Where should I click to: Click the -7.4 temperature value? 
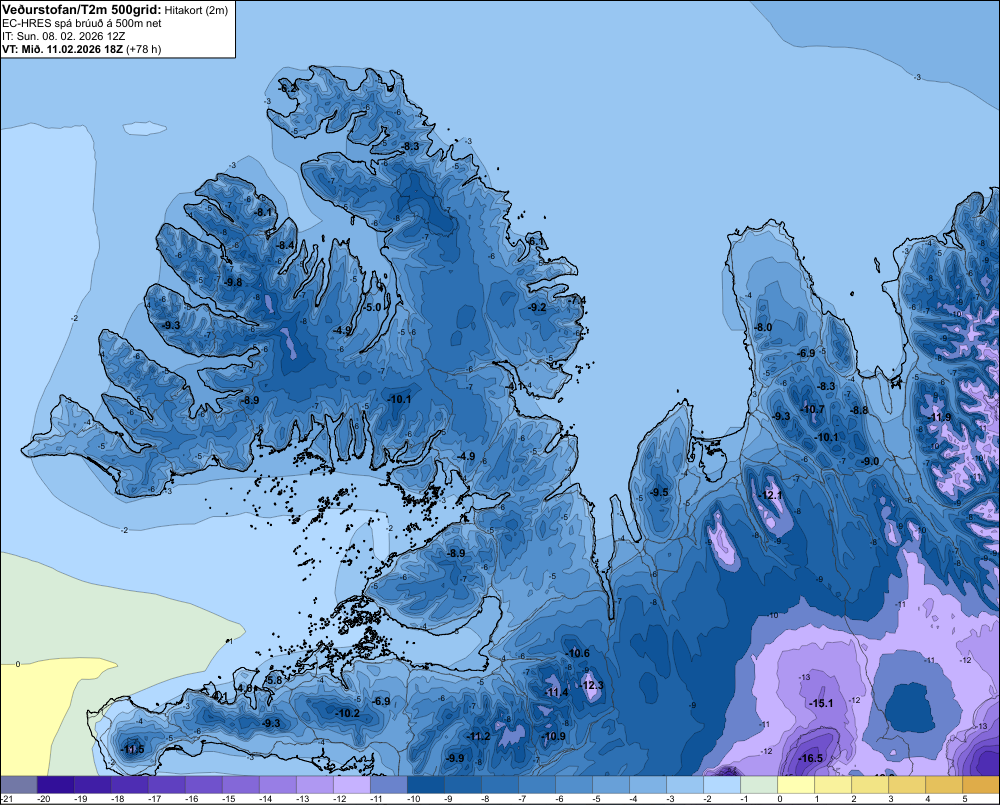point(577,300)
